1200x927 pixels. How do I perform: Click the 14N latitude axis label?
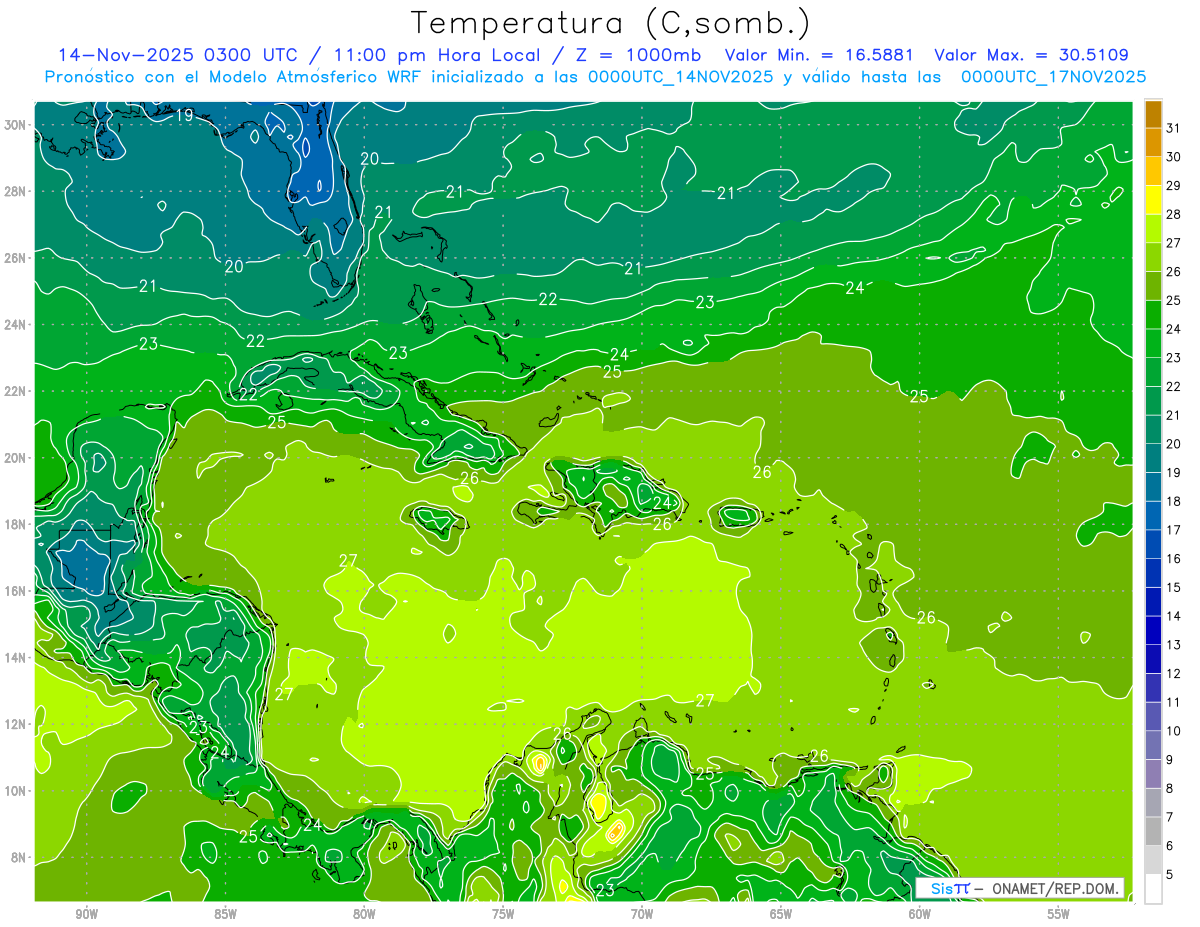click(17, 658)
